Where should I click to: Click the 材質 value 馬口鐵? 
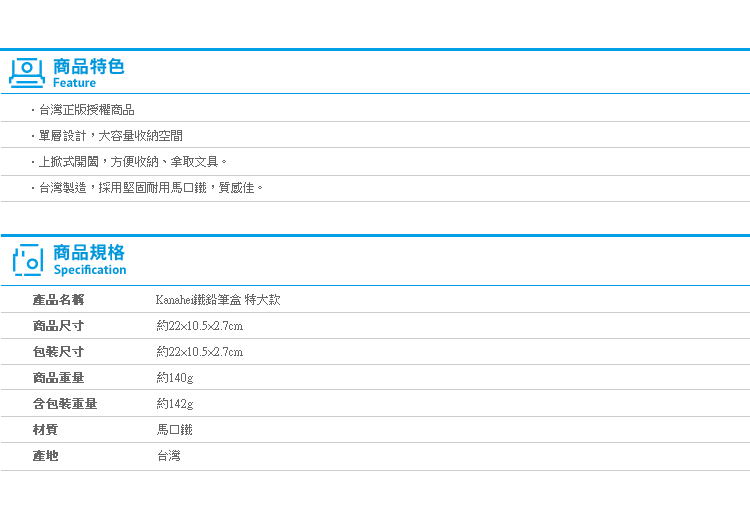click(x=175, y=430)
